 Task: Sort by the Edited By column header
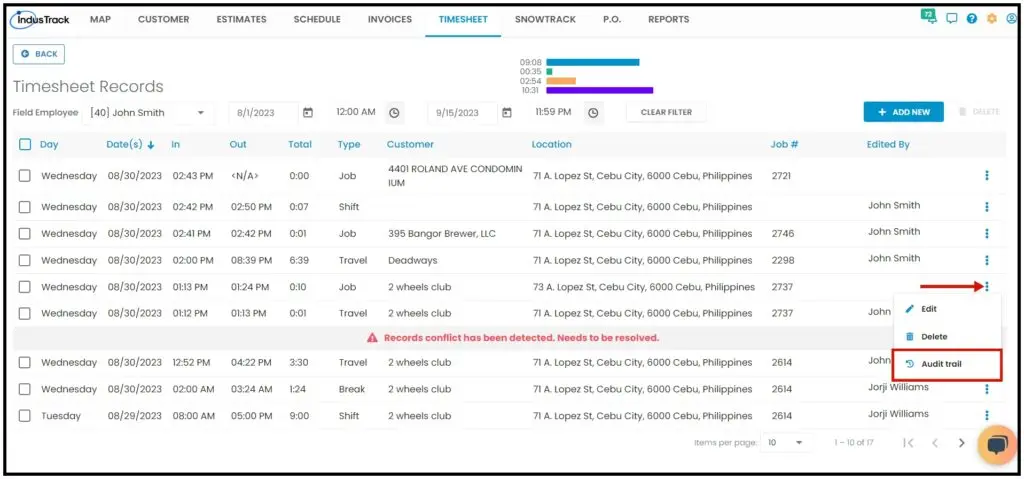(888, 144)
